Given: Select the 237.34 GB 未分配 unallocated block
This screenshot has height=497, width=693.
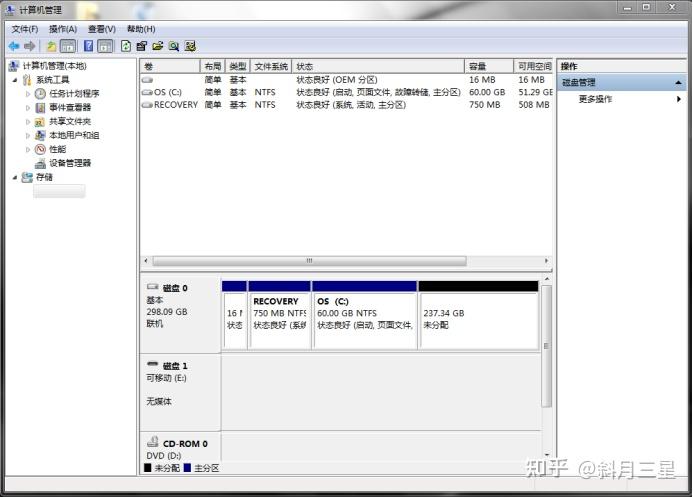Looking at the screenshot, I should tap(479, 315).
